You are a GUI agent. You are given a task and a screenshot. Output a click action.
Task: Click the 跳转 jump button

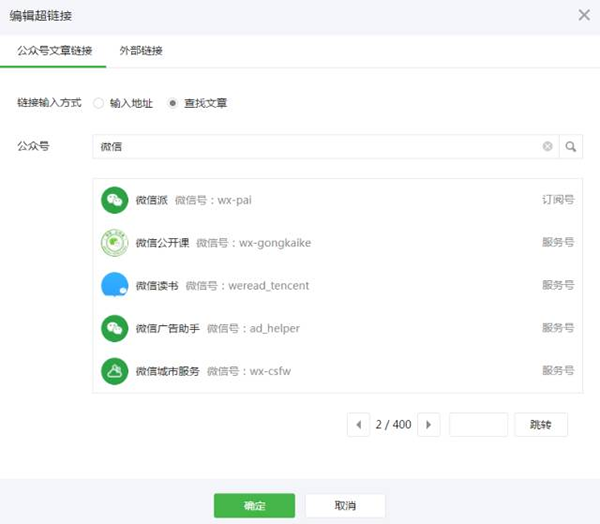click(541, 425)
